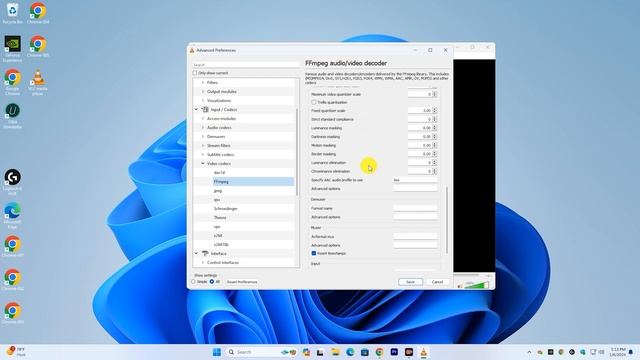
Task: Expand the Control interfaces tree node
Action: (203, 262)
